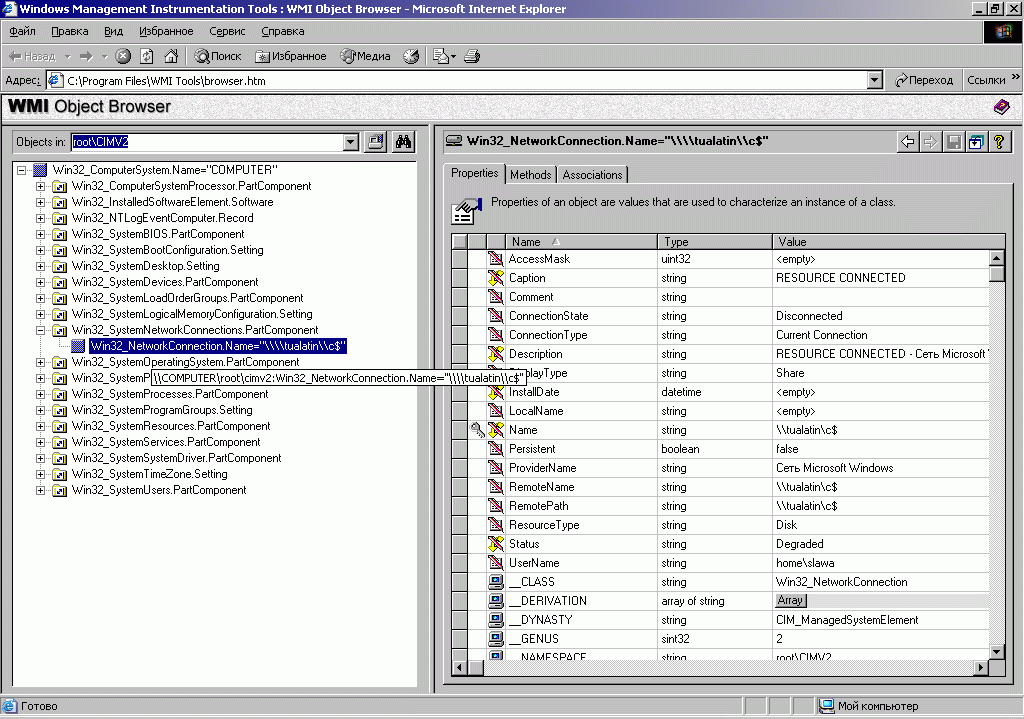
Task: Open the Избранное menu
Action: click(x=166, y=31)
